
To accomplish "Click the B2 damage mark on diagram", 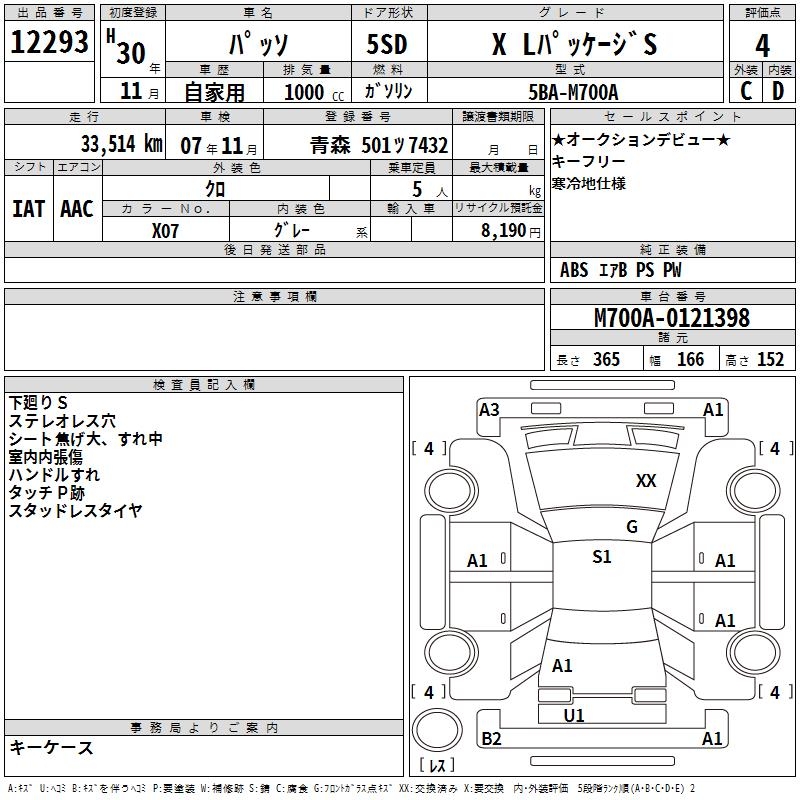I will [x=491, y=738].
